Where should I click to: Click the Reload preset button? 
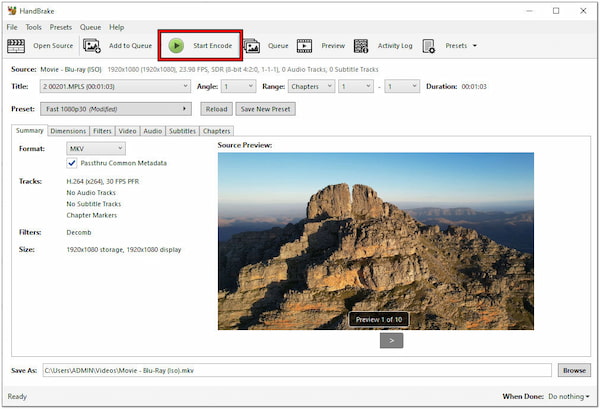pos(217,109)
